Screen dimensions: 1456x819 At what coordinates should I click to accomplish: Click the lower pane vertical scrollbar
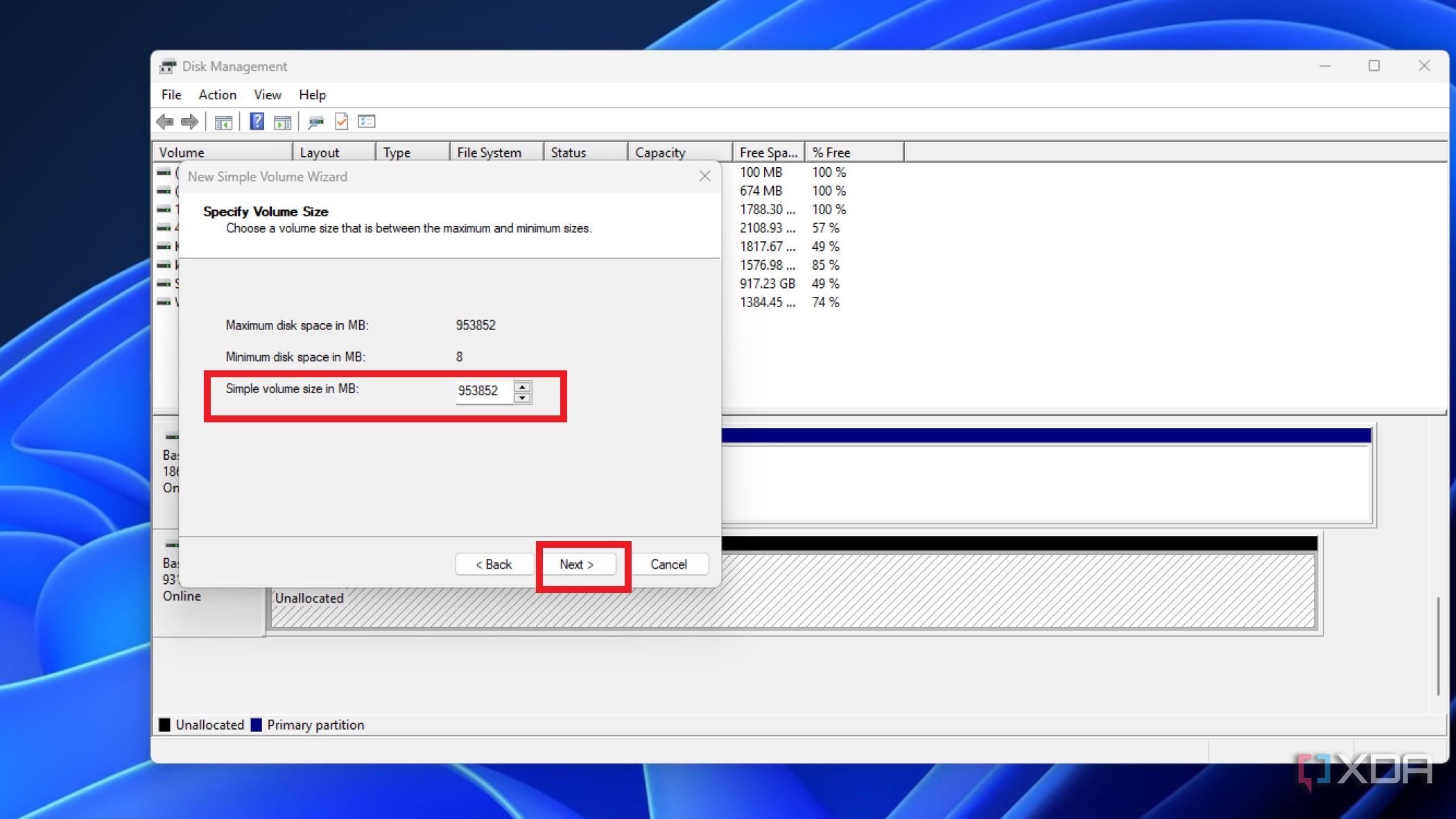(x=1439, y=646)
